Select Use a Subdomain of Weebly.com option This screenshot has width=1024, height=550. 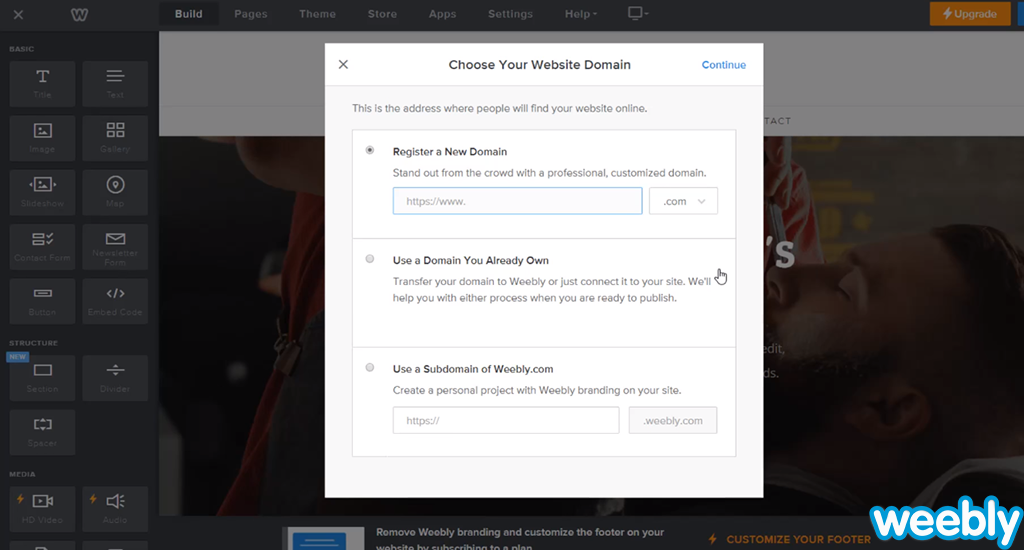click(x=370, y=368)
